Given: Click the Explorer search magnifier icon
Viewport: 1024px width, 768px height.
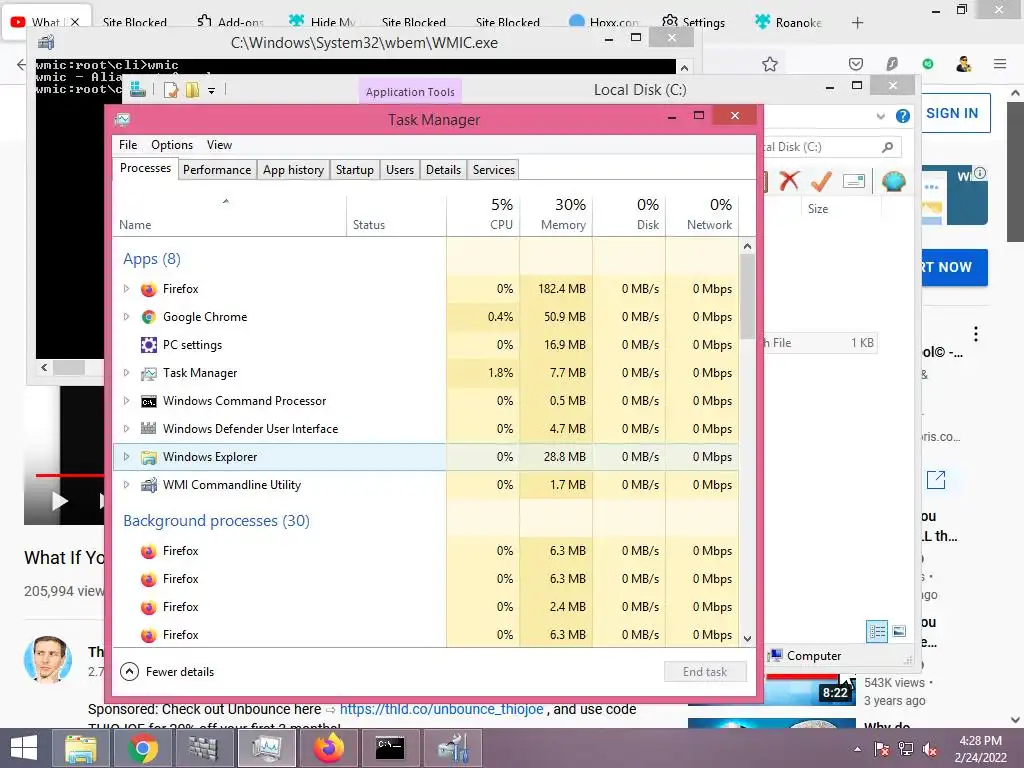Looking at the screenshot, I should (887, 147).
